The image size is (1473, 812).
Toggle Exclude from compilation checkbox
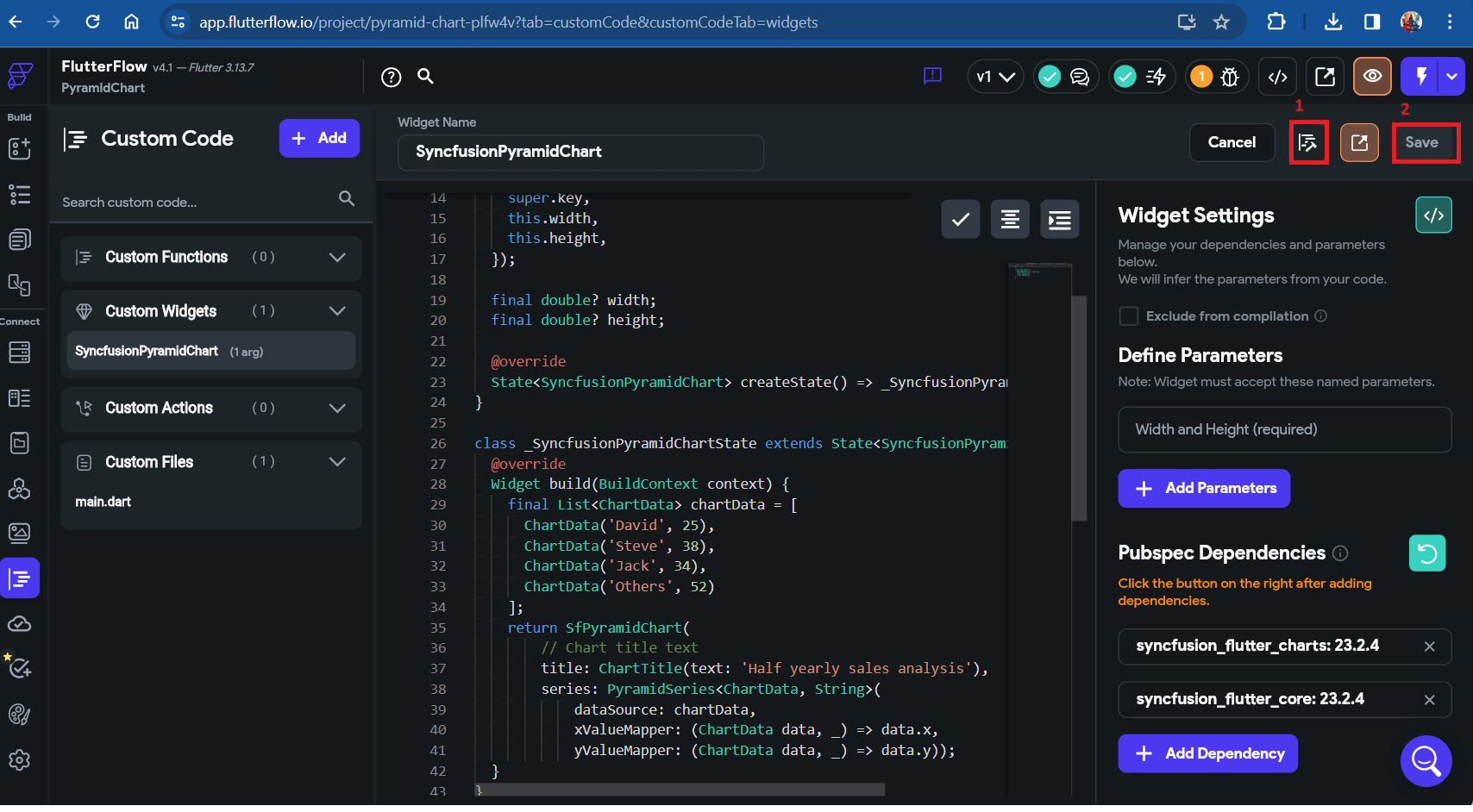(1129, 316)
